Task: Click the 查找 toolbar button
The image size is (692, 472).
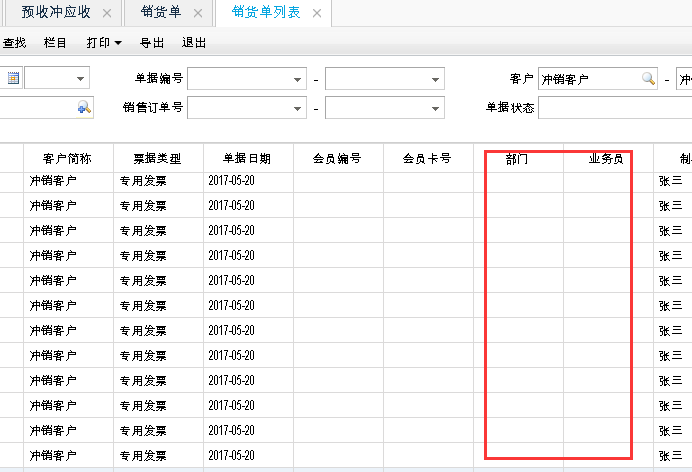Action: click(14, 43)
